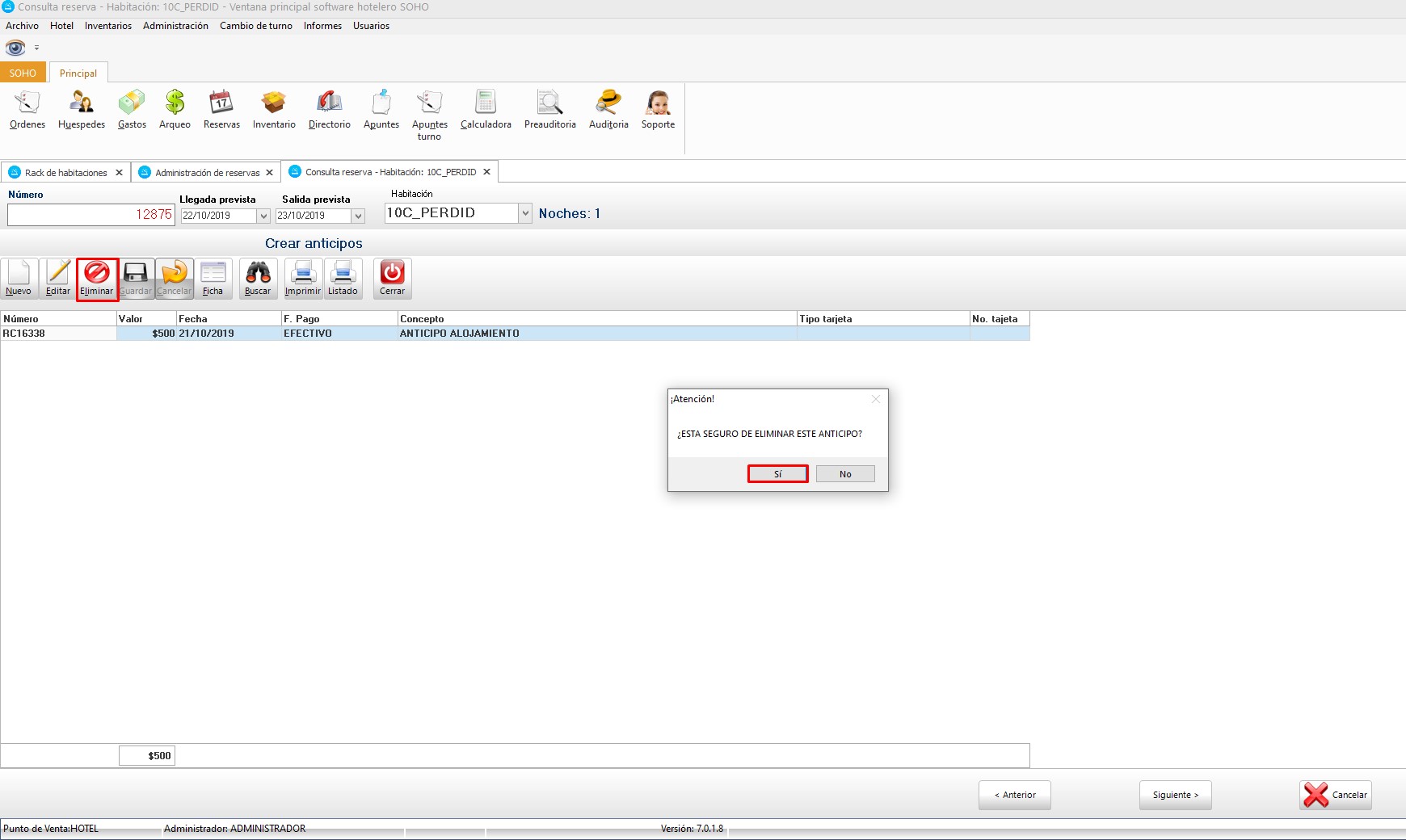Screen dimensions: 1406x840
Task: Switch to Rack de habitaciones tab
Action: 65,173
